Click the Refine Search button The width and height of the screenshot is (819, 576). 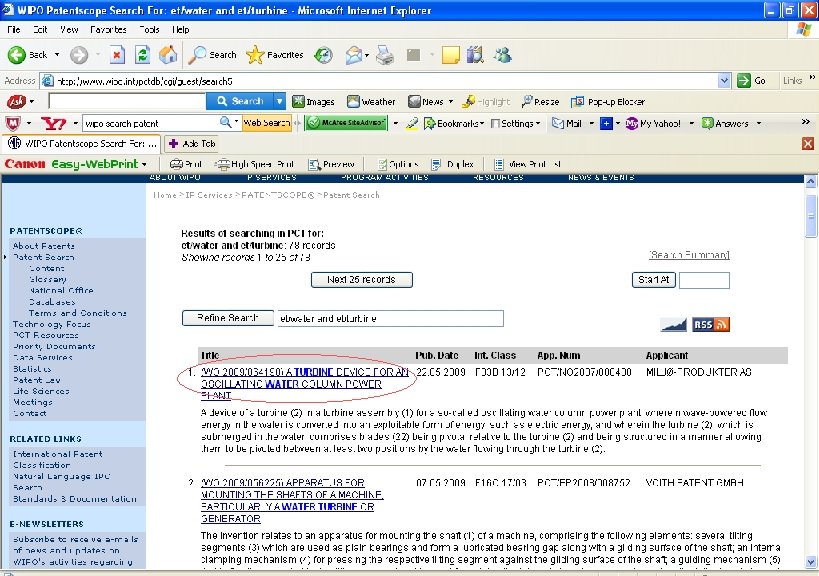pyautogui.click(x=227, y=318)
